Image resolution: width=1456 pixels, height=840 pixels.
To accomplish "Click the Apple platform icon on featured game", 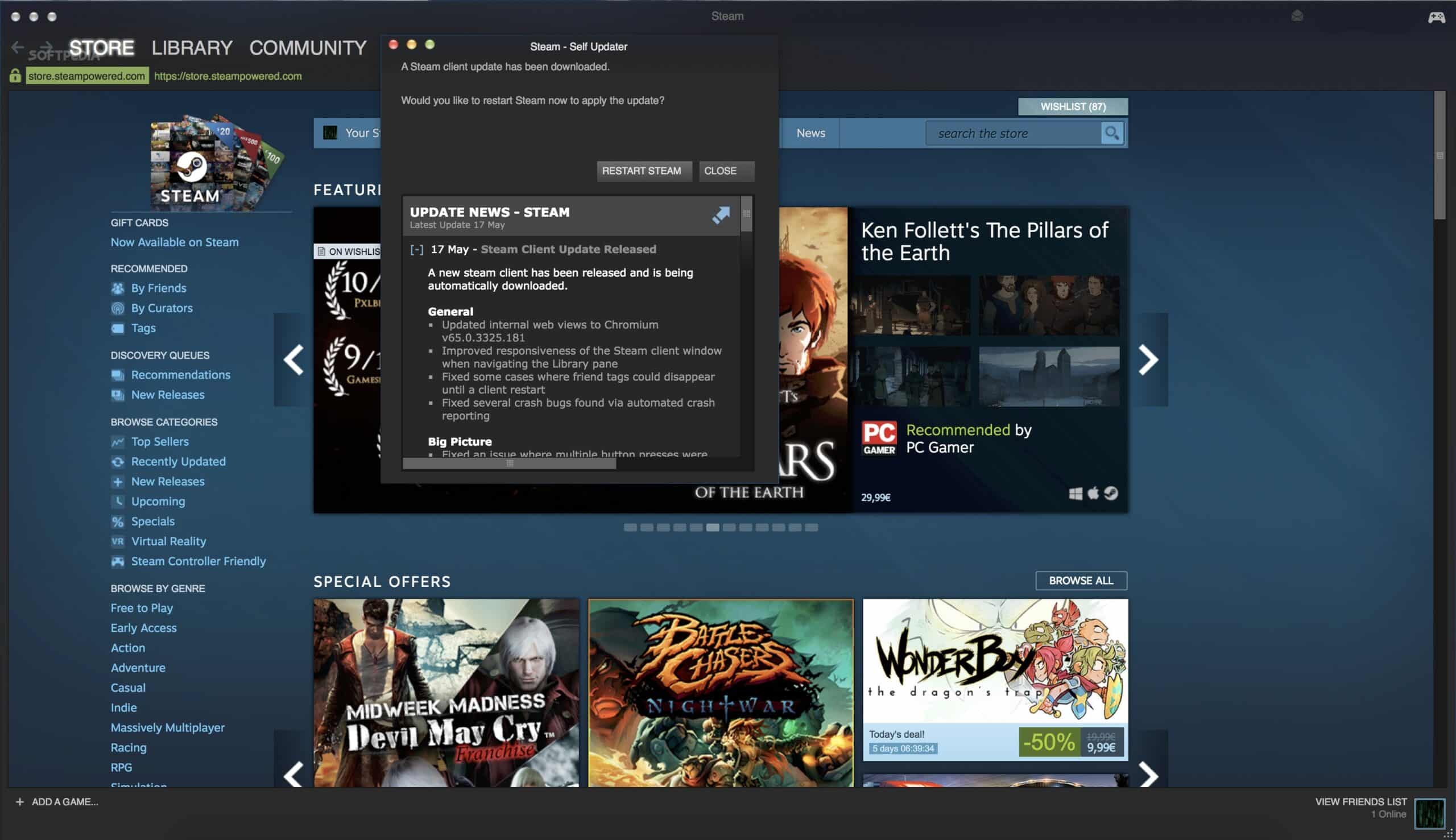I will tap(1093, 493).
